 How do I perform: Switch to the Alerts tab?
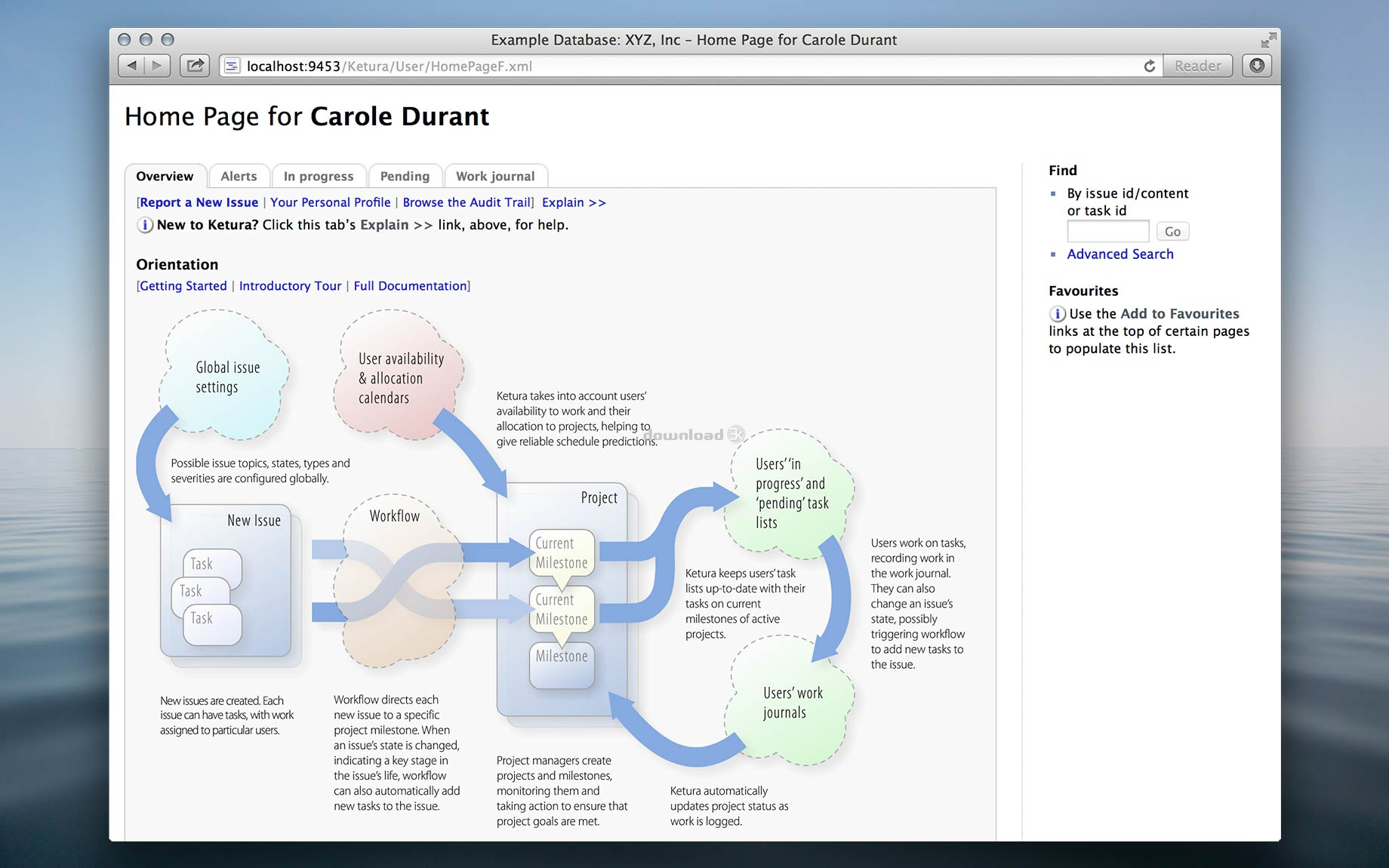click(239, 176)
